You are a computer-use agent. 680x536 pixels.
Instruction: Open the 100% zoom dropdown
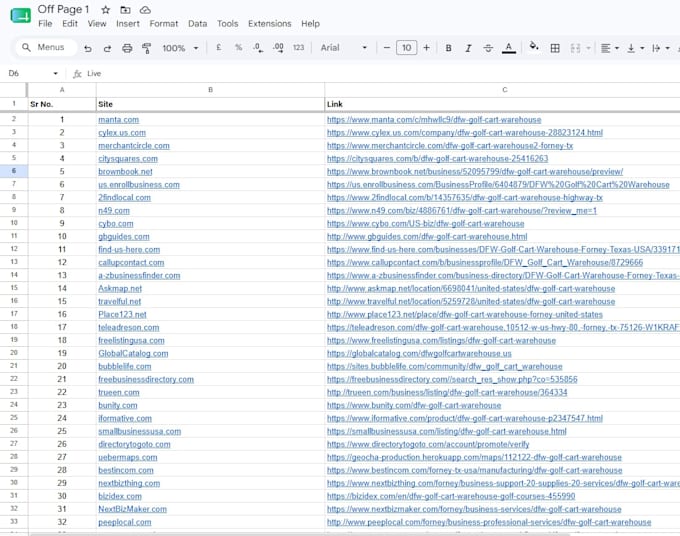point(180,48)
